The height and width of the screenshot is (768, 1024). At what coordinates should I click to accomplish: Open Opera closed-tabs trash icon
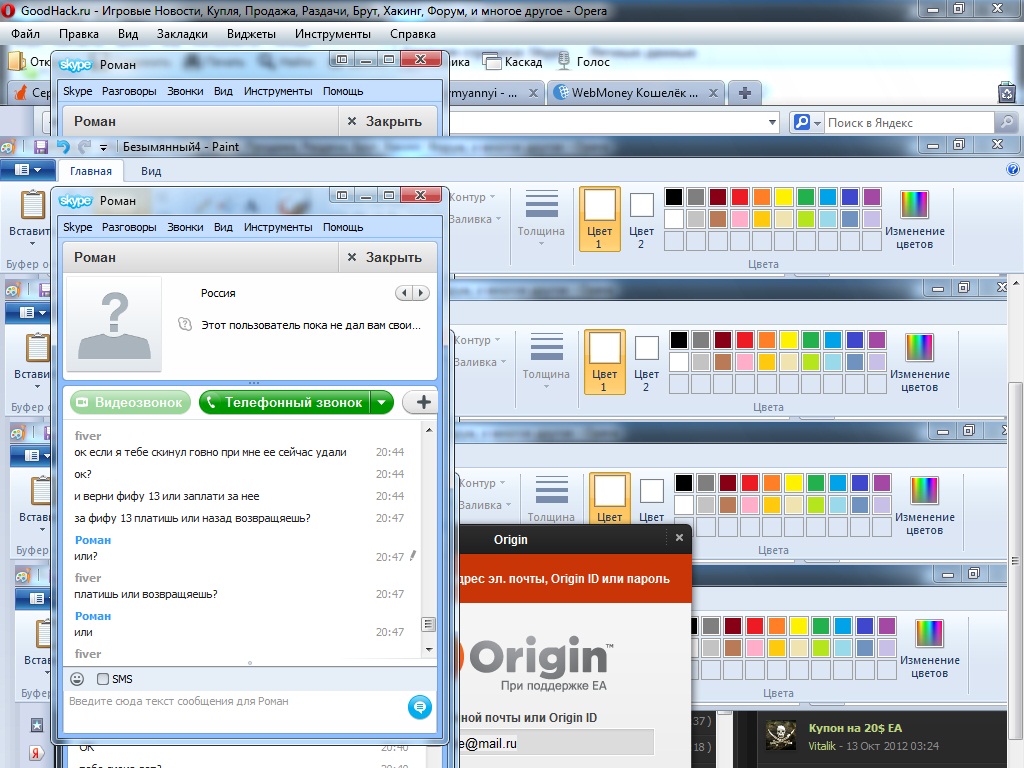click(1007, 92)
